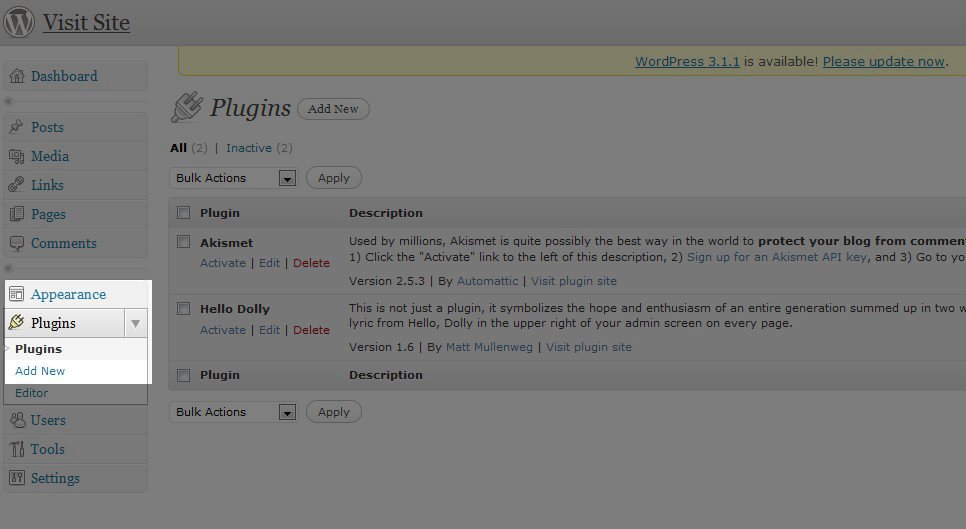Click the Users icon in sidebar
966x529 pixels.
(17, 420)
